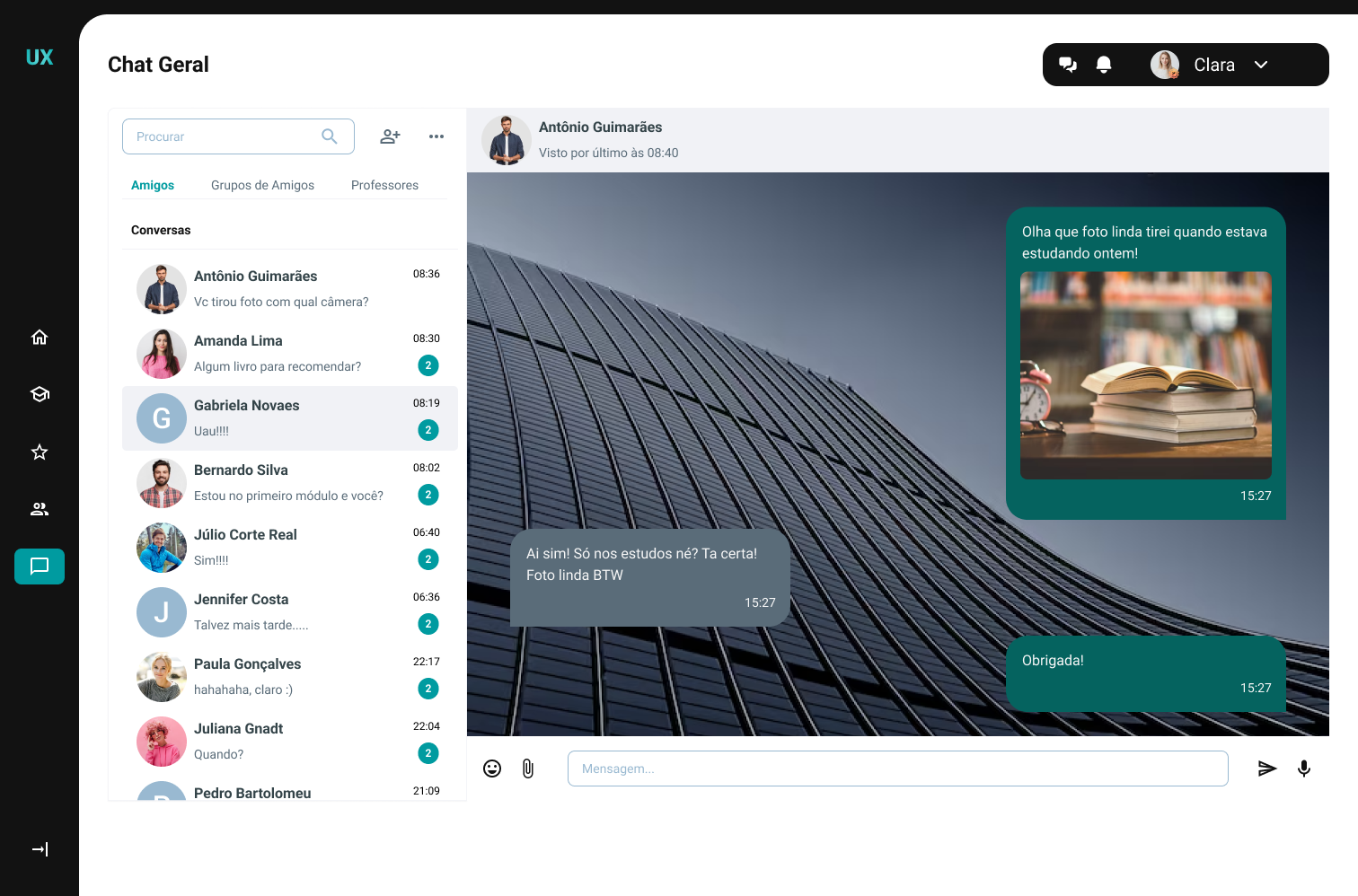Open the shared book photo thumbnail

click(1145, 375)
